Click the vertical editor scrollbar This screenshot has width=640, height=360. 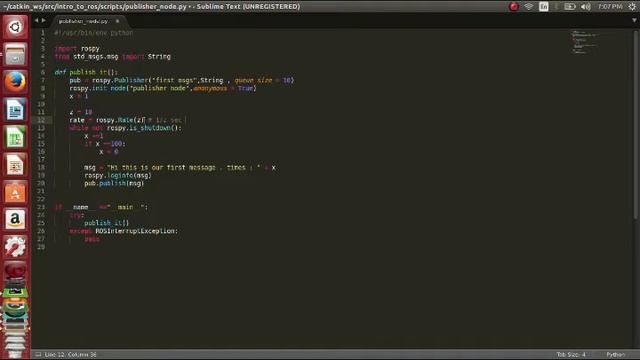tap(635, 125)
